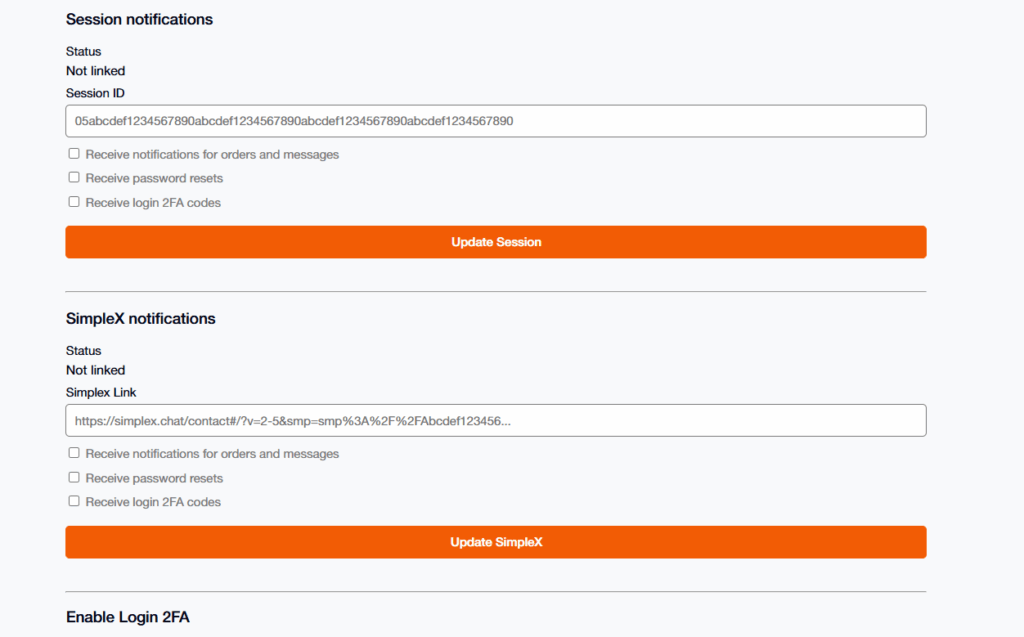The height and width of the screenshot is (637, 1024).
Task: Click the Session ID input field
Action: 495,121
